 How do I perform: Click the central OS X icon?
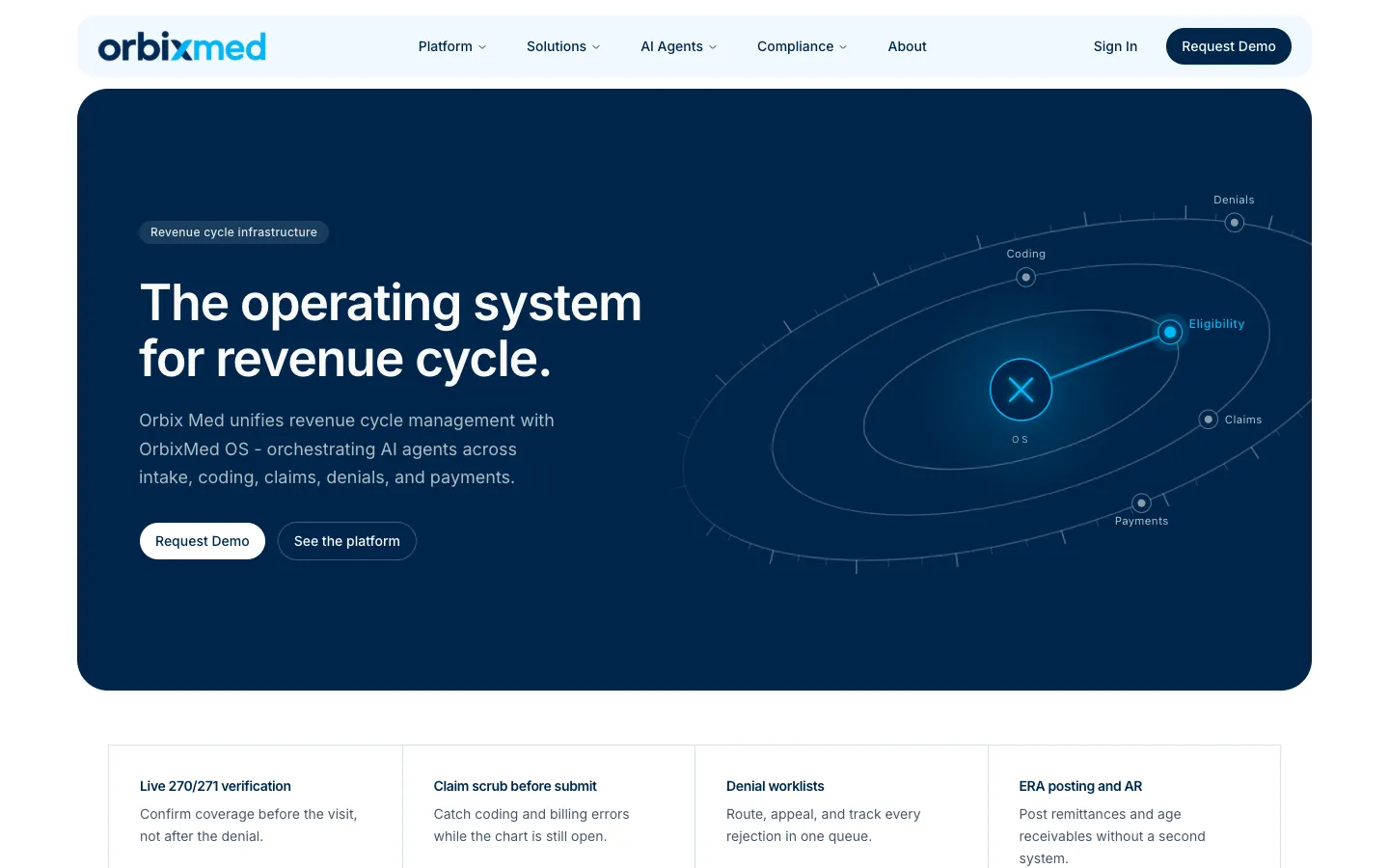click(1021, 390)
